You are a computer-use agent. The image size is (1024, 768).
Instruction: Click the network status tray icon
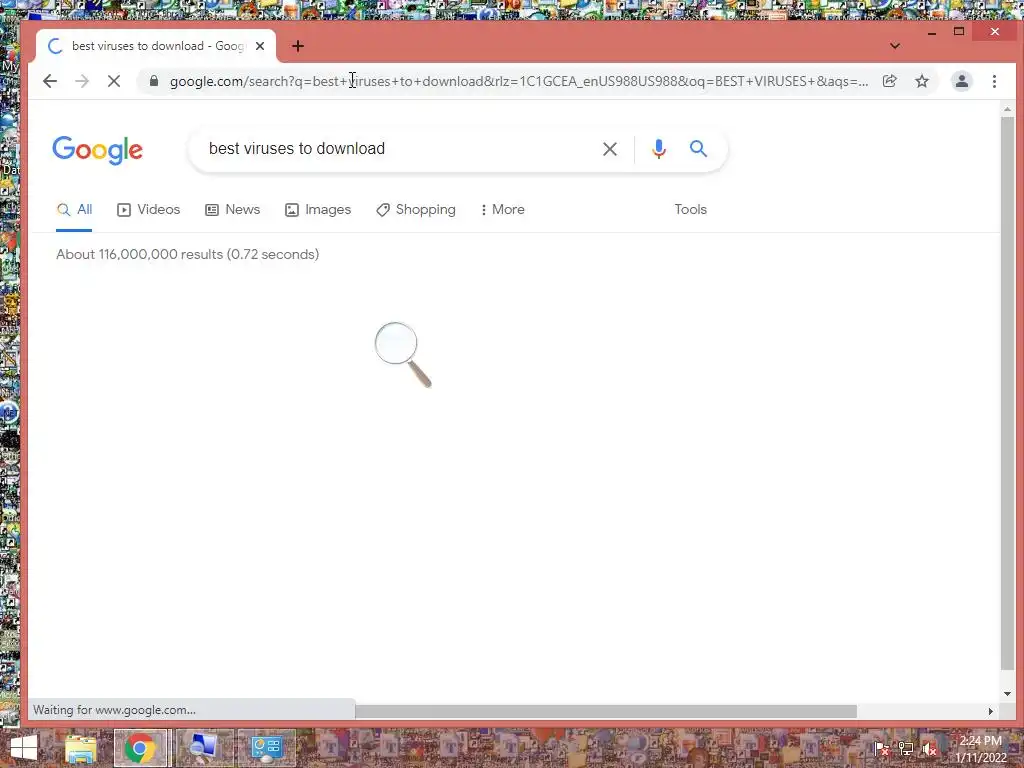tap(906, 748)
